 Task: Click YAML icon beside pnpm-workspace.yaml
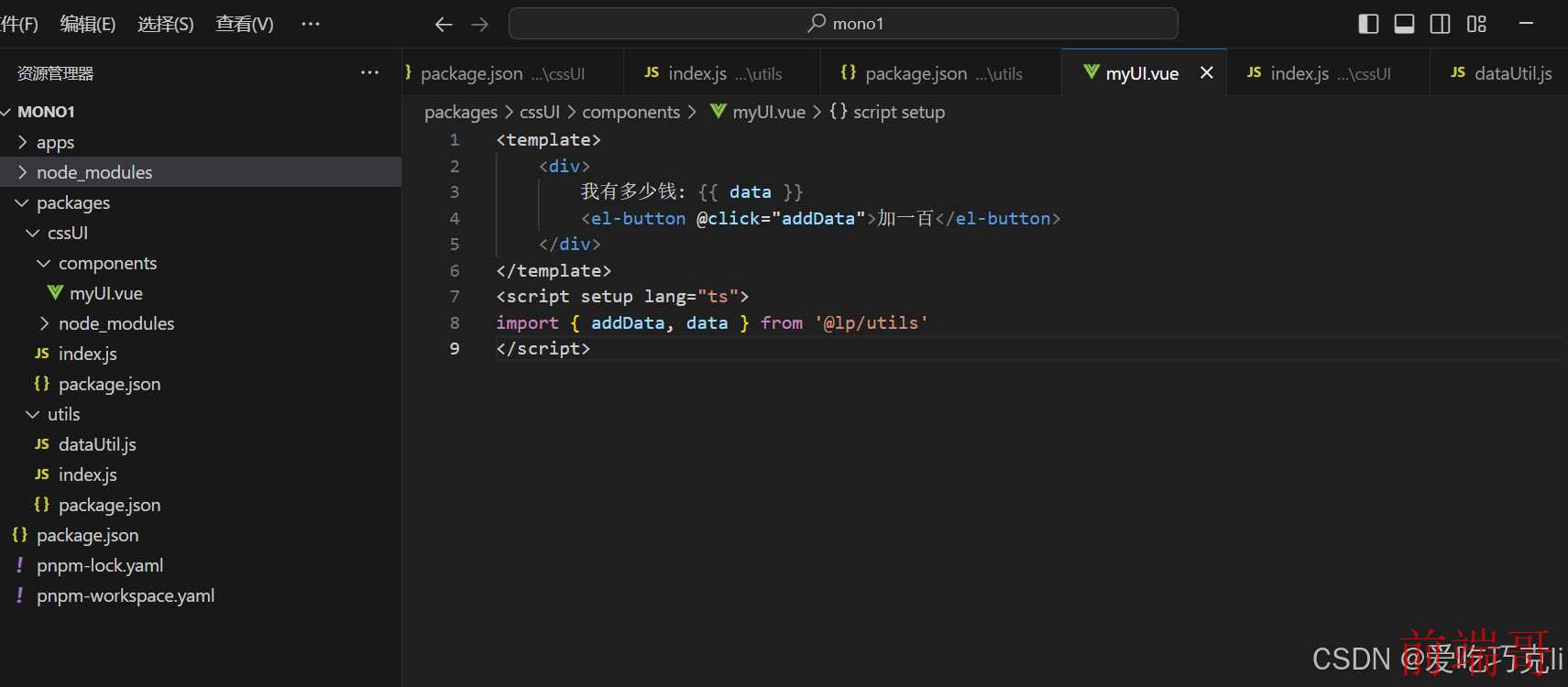[19, 595]
